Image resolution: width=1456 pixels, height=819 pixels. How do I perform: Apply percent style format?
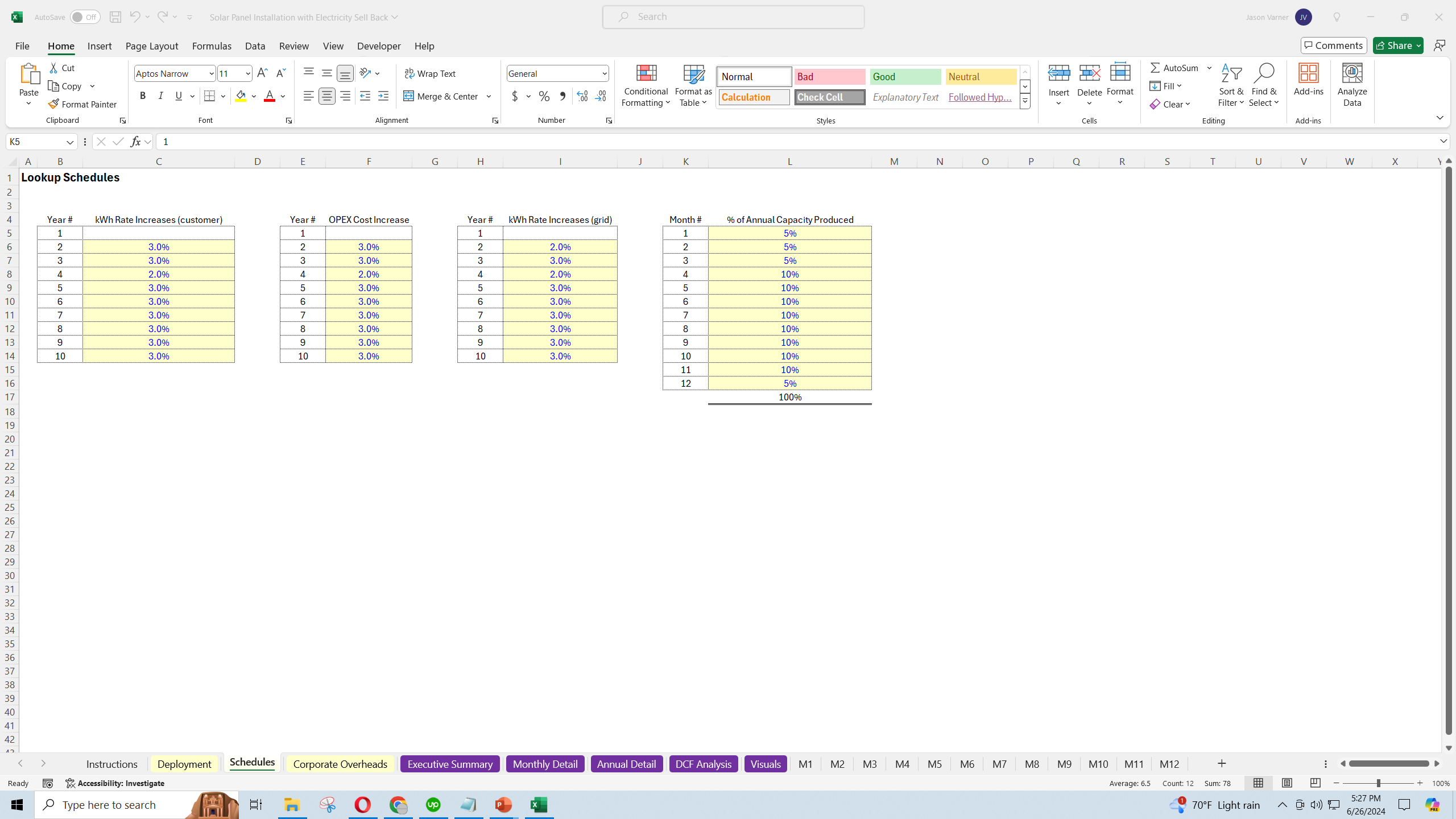(544, 96)
